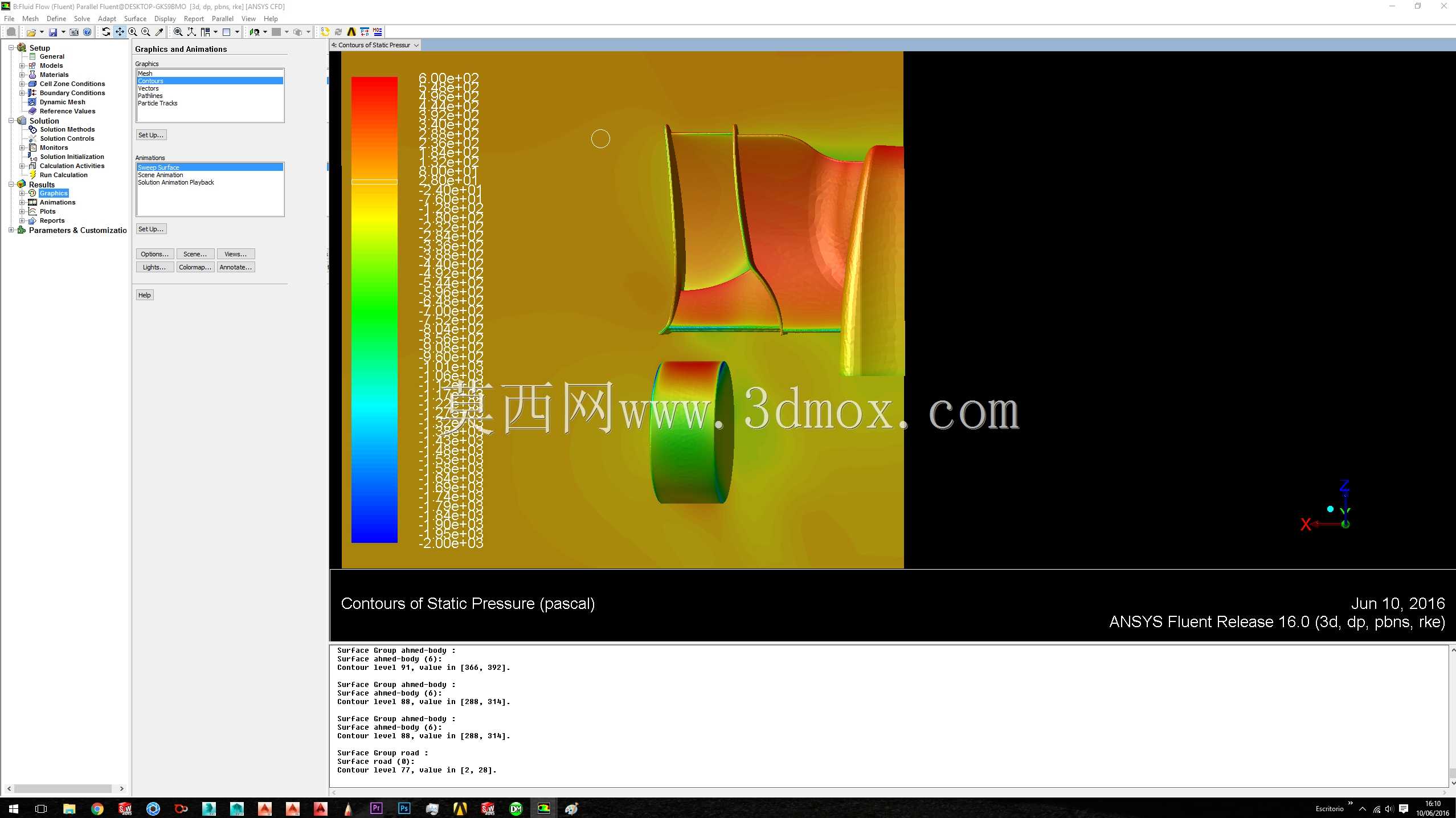Select Vectors in the Graphics list
1456x818 pixels.
[x=210, y=88]
